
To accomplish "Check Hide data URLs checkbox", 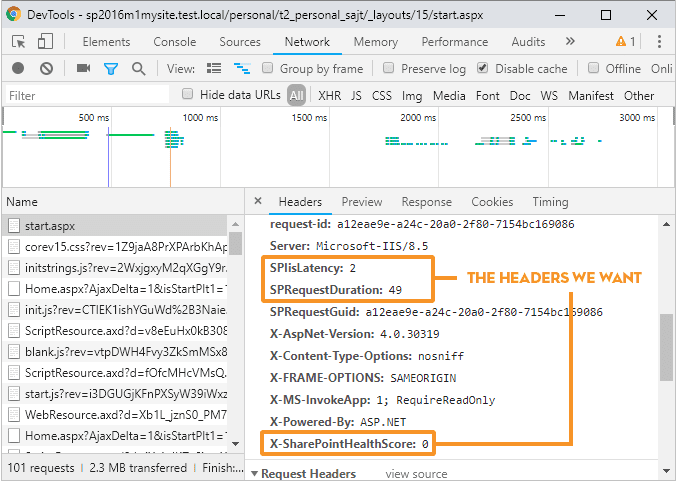I will click(187, 94).
